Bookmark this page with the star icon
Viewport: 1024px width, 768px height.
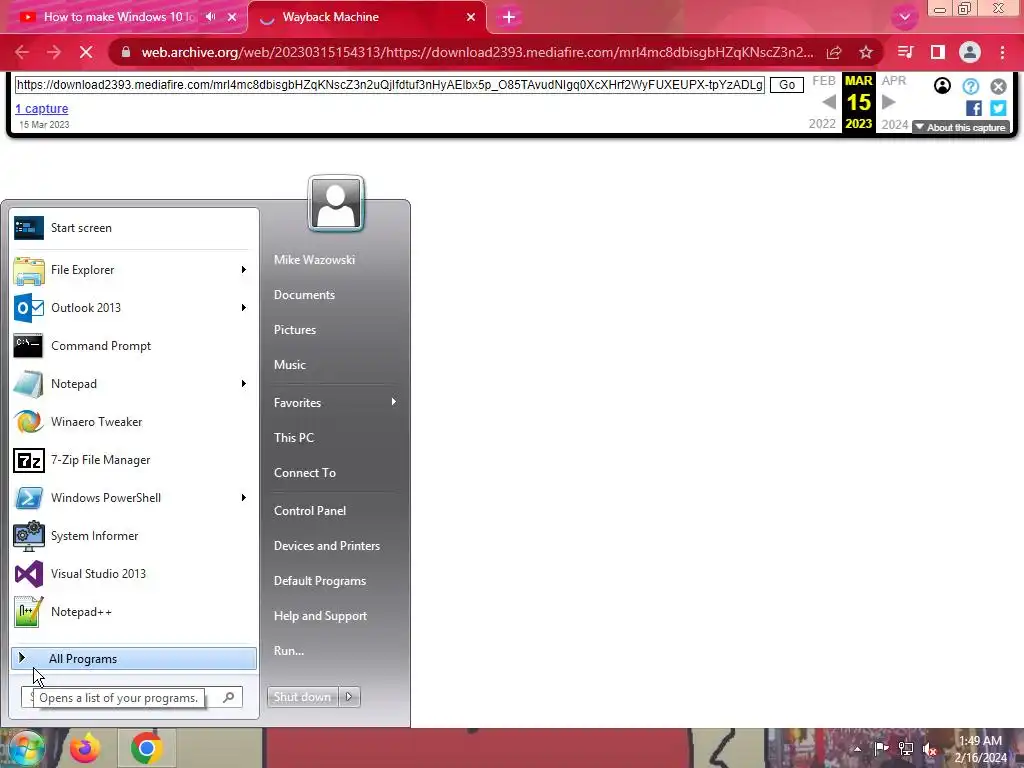click(x=866, y=52)
